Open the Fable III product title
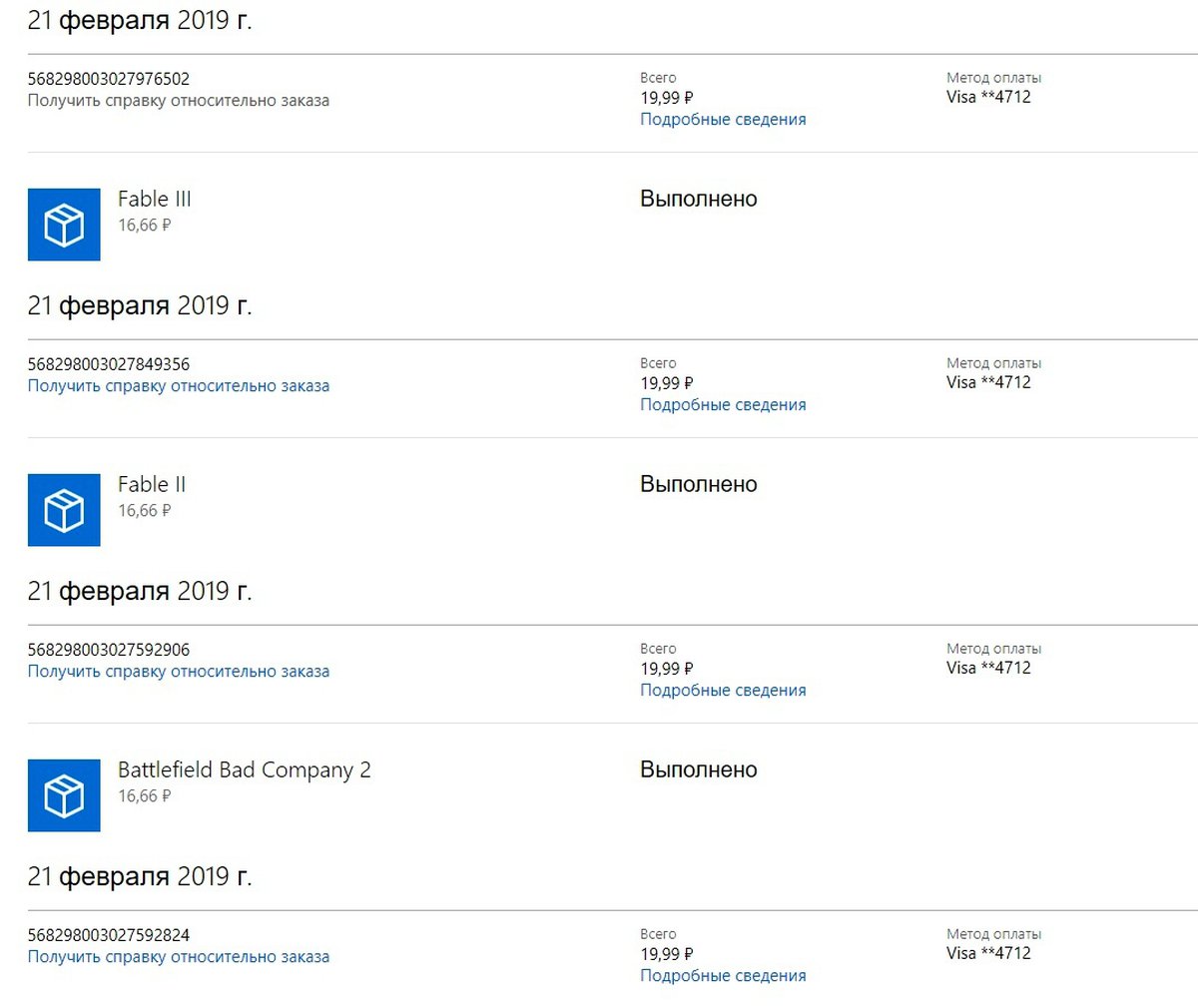 (x=155, y=199)
